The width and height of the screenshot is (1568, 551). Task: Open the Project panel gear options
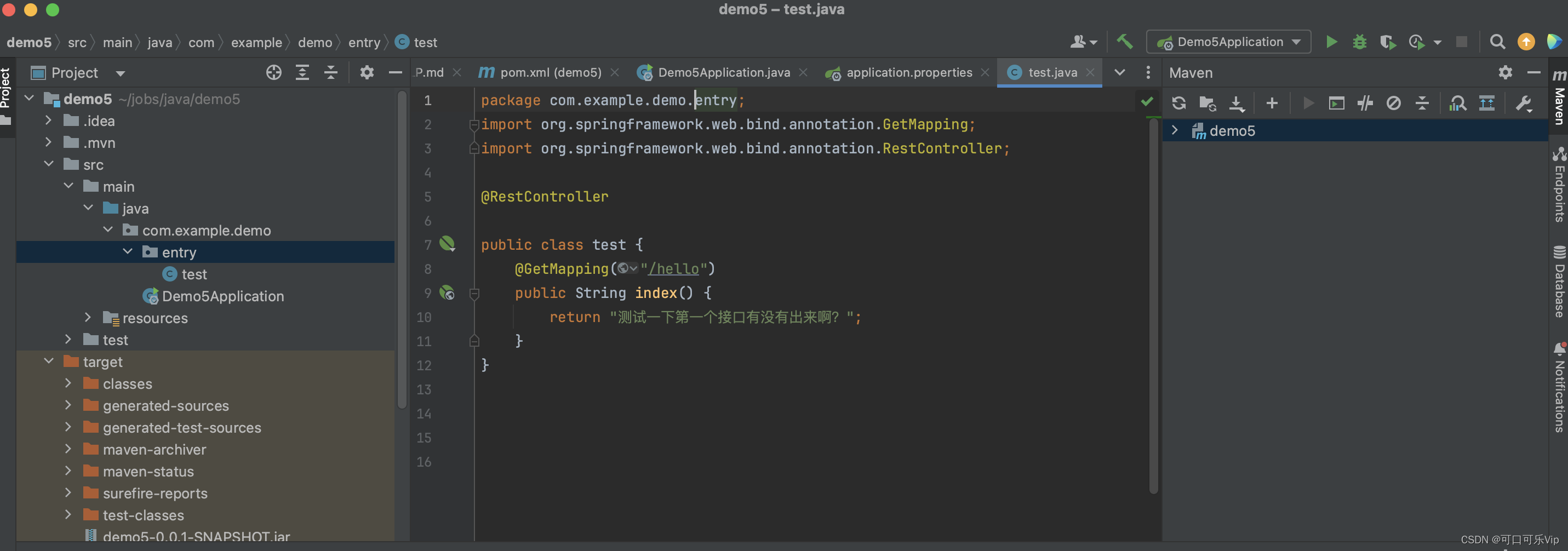point(367,72)
